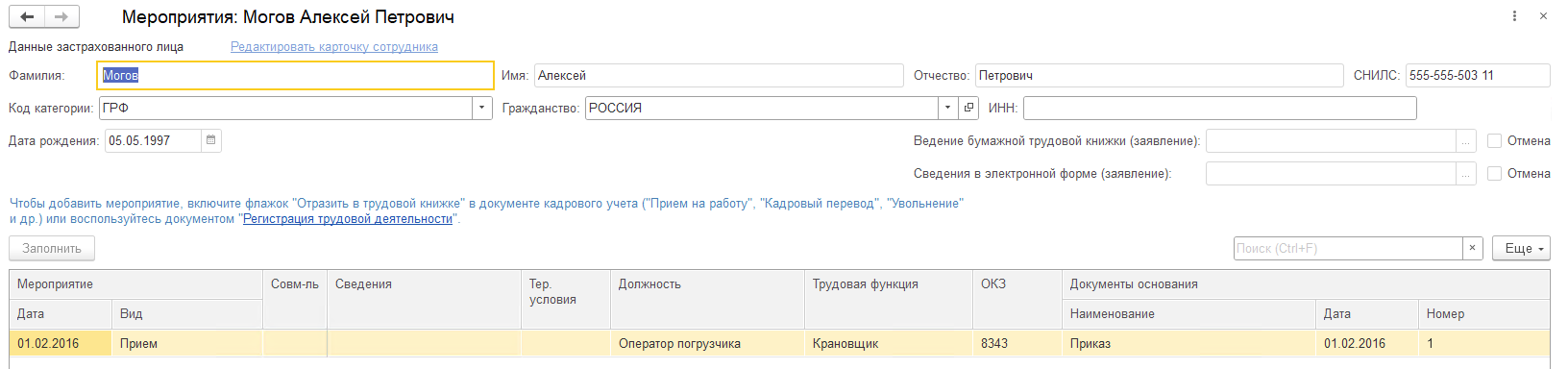The height and width of the screenshot is (369, 1568).
Task: Click the Документы основания column header
Action: pos(1306,284)
